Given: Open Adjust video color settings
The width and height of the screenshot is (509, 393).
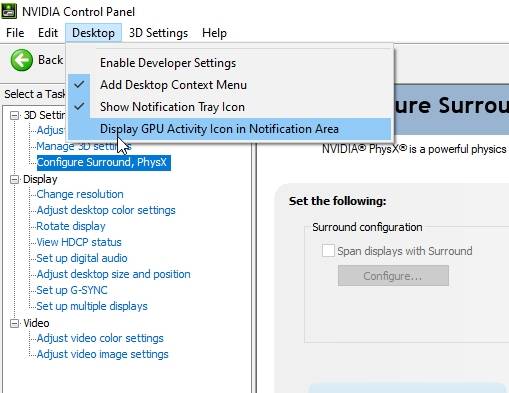Looking at the screenshot, I should [100, 338].
